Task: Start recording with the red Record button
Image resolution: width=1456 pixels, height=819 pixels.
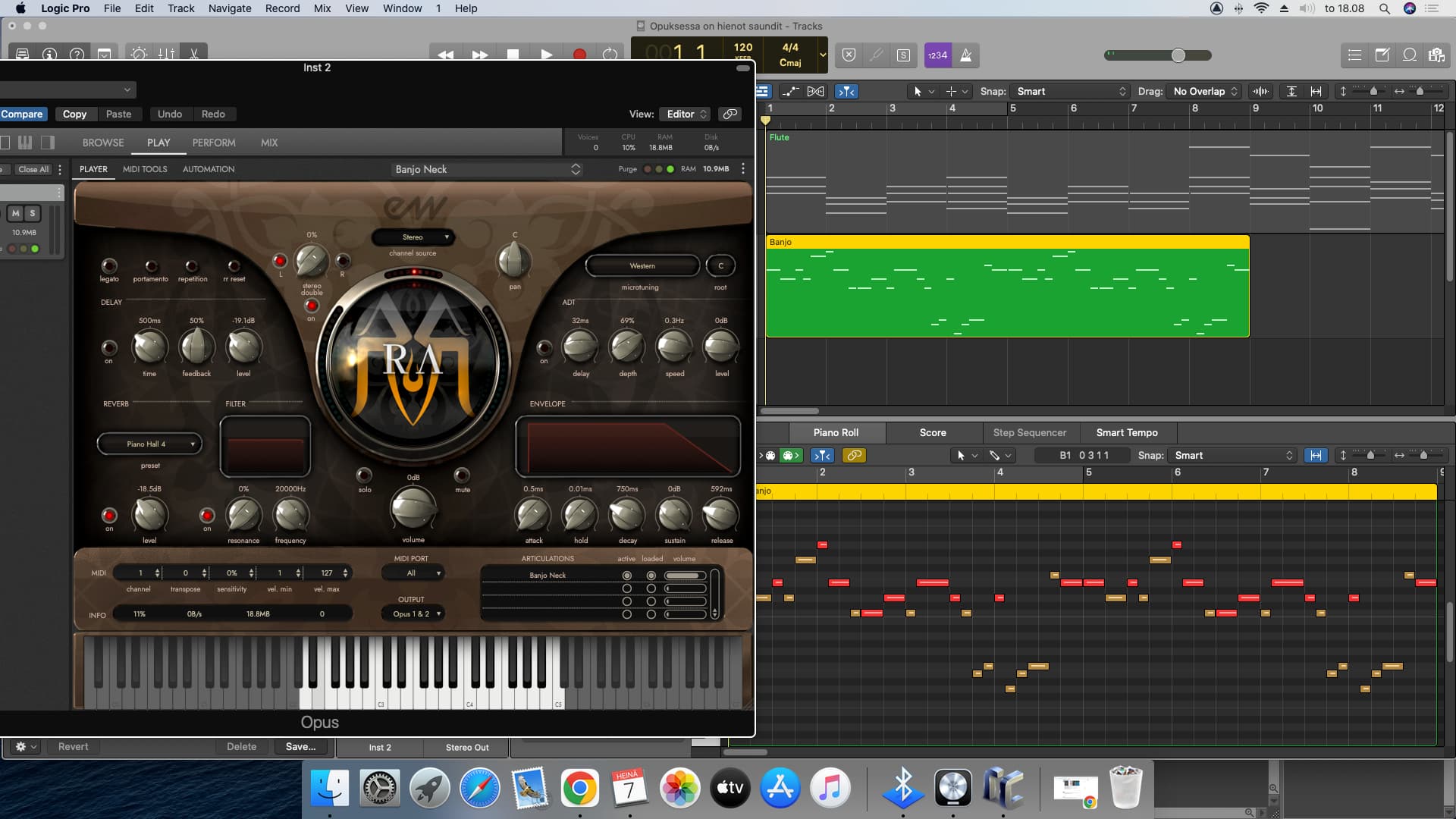Action: click(x=579, y=55)
